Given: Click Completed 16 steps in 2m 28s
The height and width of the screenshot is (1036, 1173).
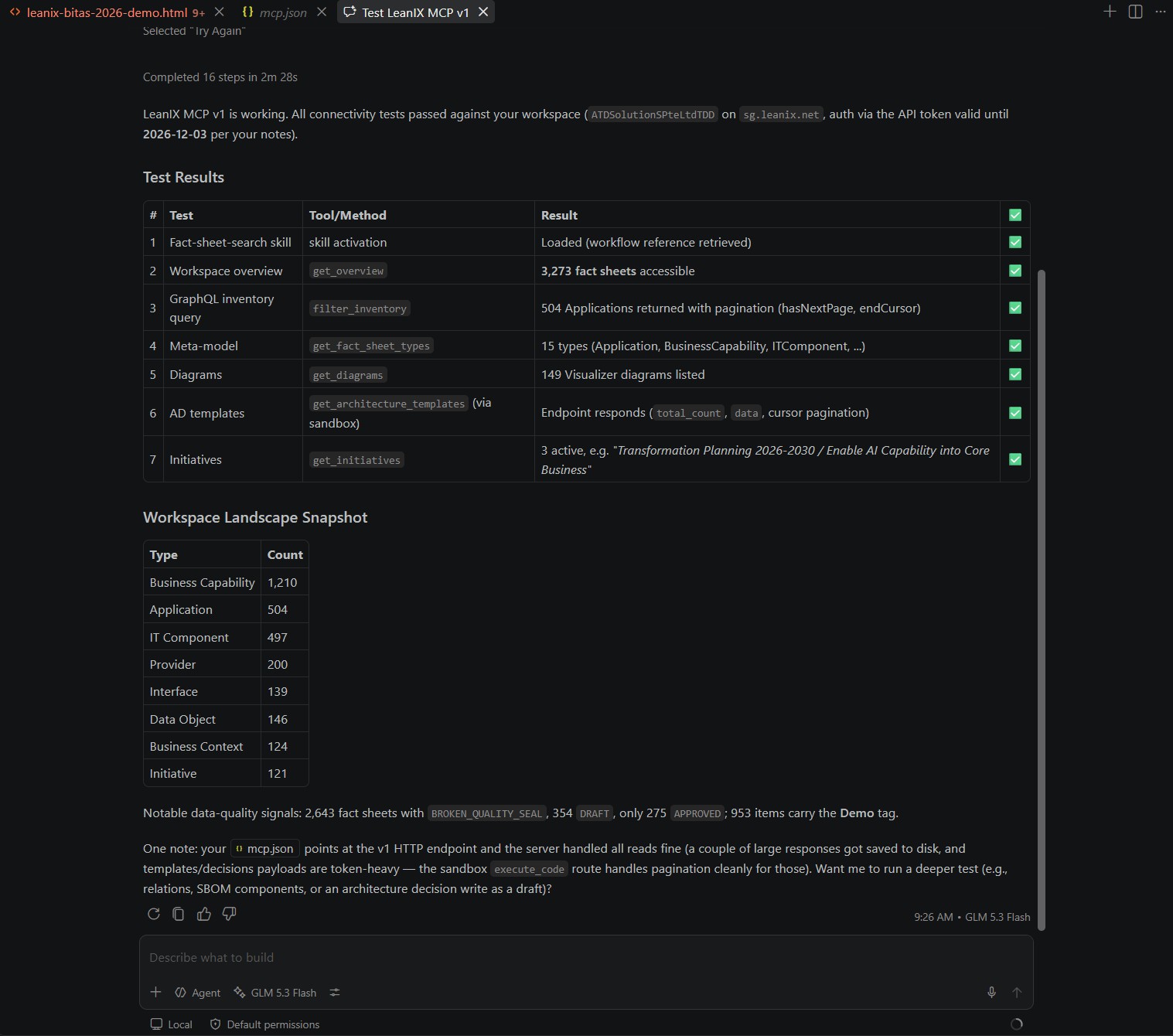Looking at the screenshot, I should tap(220, 77).
